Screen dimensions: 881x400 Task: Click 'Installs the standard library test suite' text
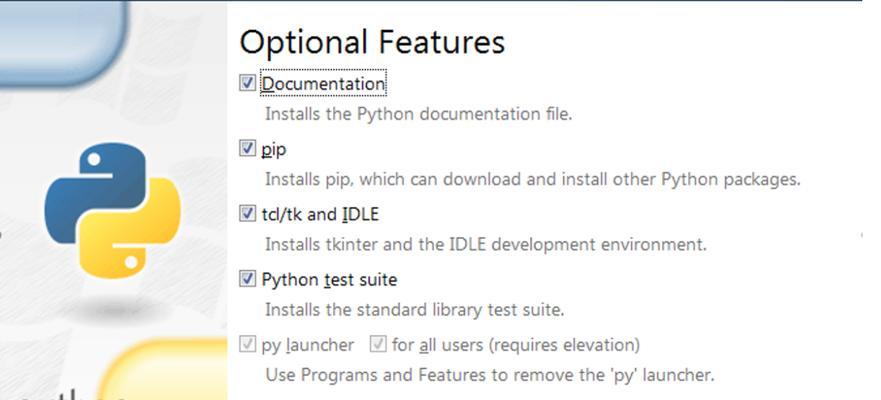(414, 310)
